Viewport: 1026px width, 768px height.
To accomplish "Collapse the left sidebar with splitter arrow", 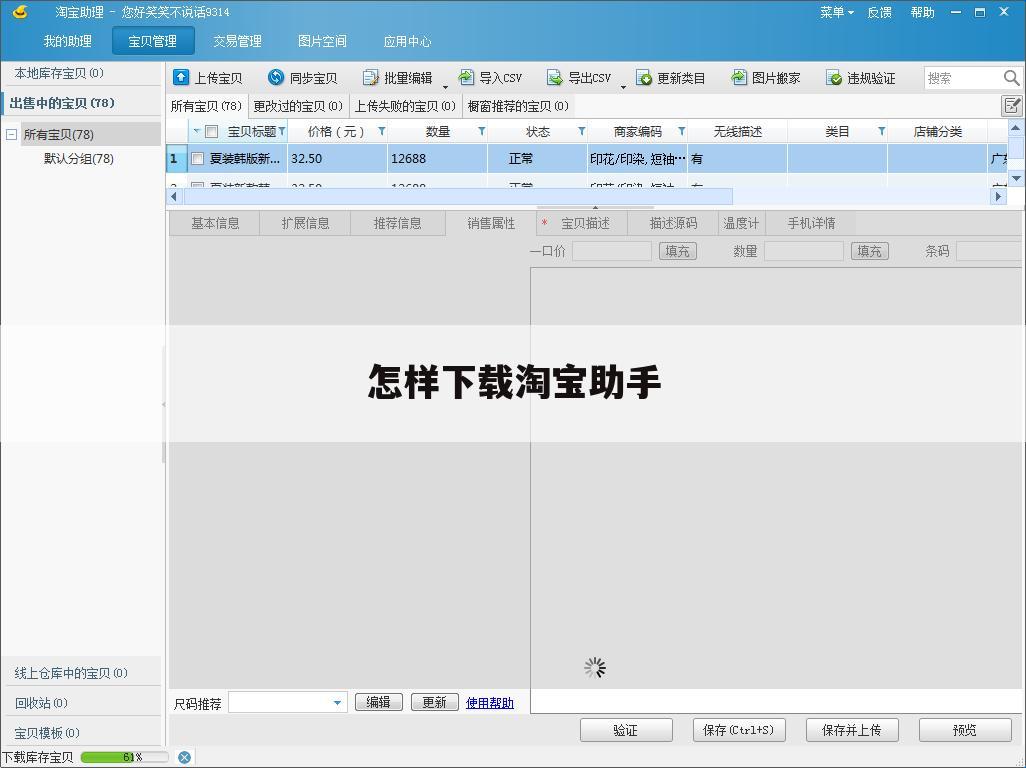I will tap(164, 404).
